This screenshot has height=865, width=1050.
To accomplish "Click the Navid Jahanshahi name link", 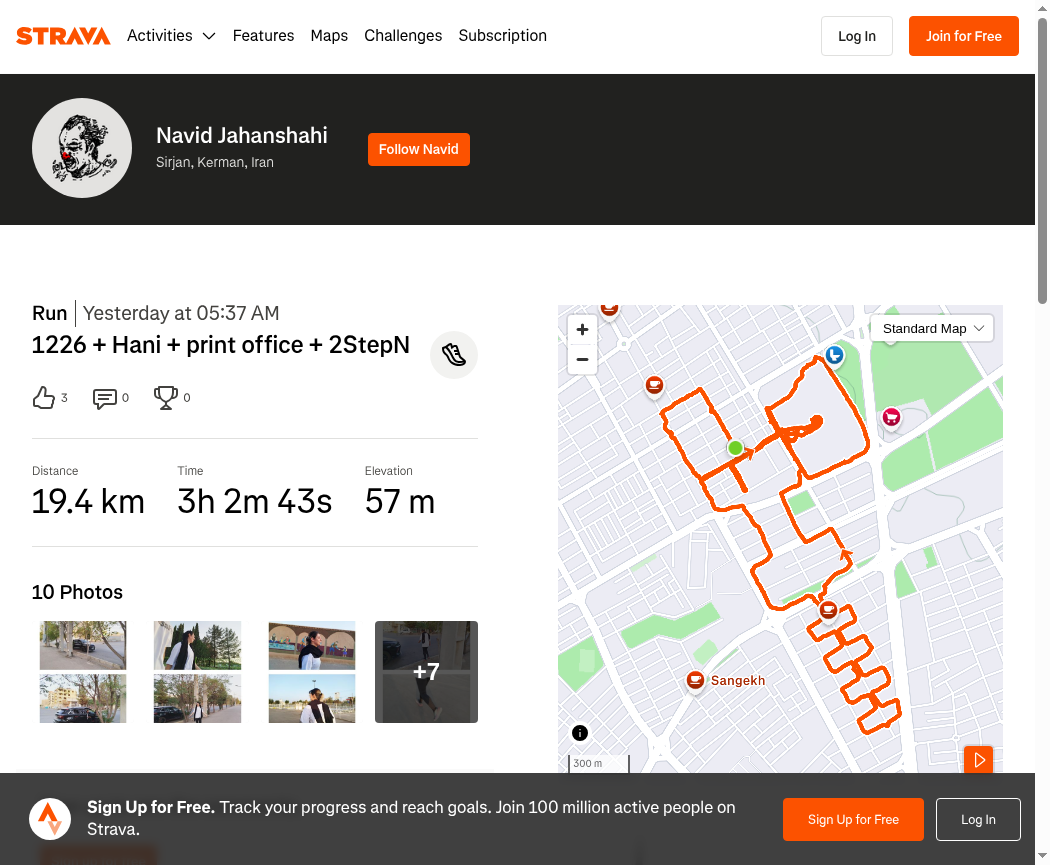I will coord(242,135).
